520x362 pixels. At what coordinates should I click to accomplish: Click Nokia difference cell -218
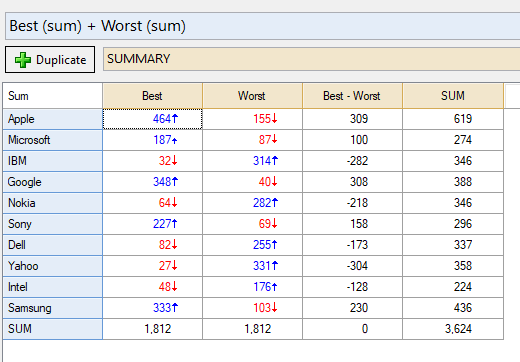352,203
